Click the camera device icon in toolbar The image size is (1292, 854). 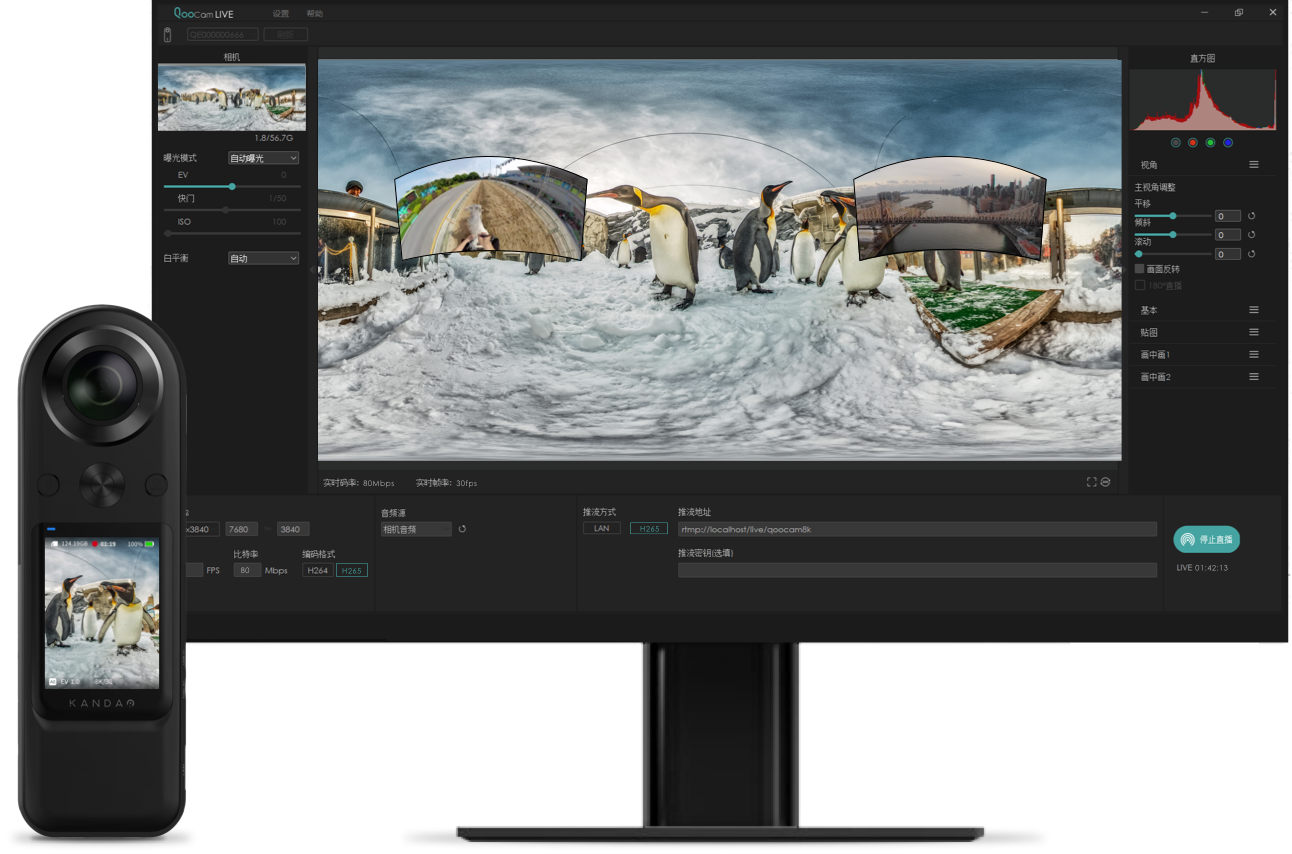[x=167, y=35]
